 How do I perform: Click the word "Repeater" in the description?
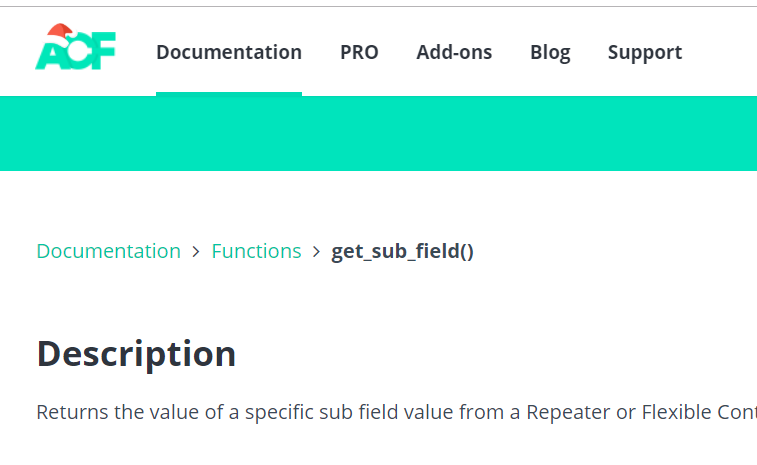(569, 412)
